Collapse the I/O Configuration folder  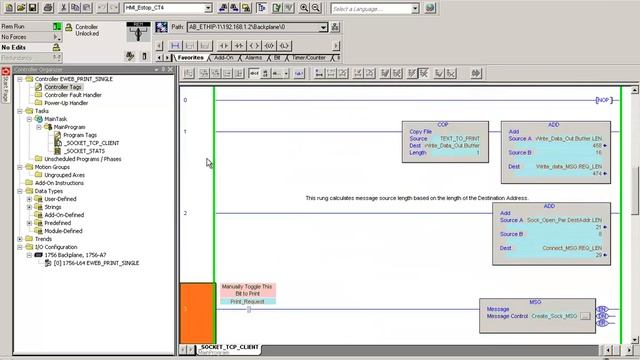coord(20,247)
